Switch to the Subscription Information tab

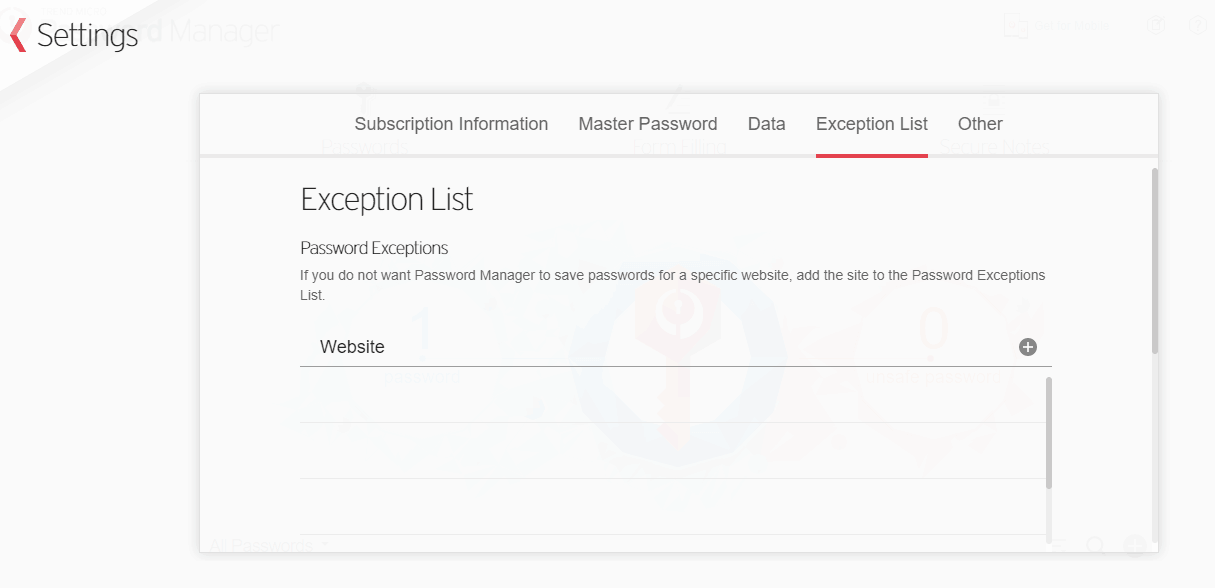pos(451,124)
